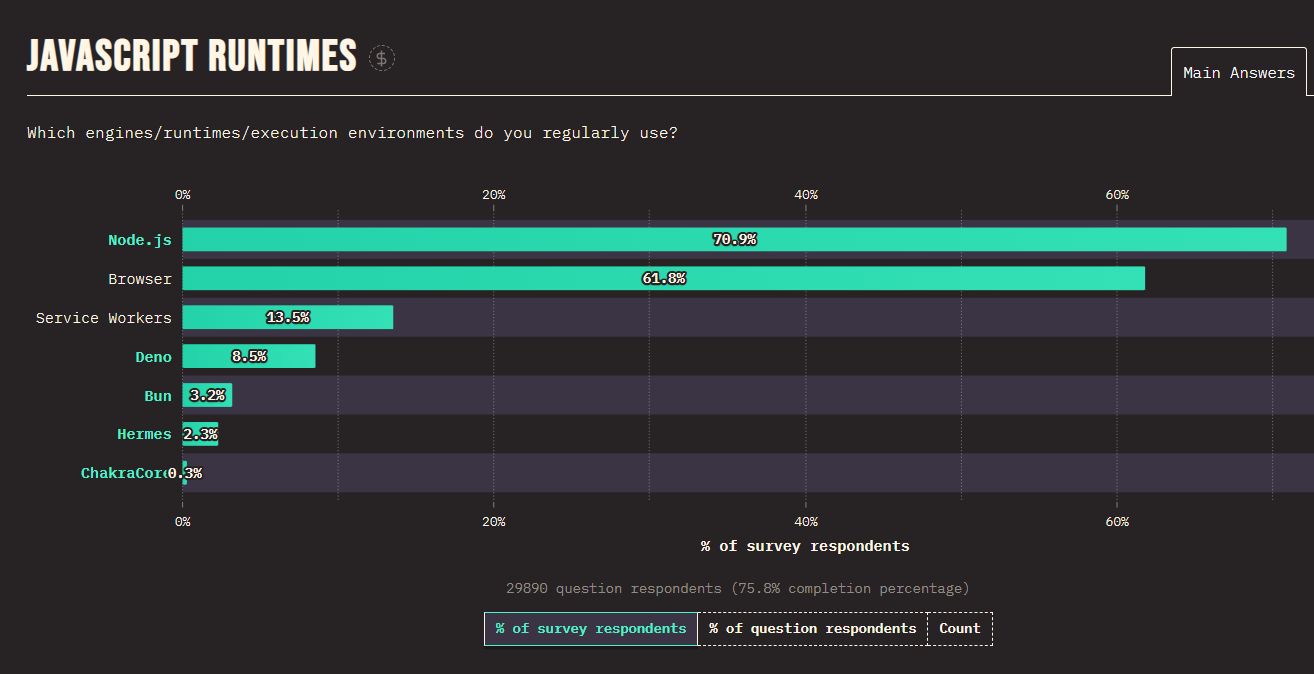
Task: Open the Node.js label link
Action: coord(140,240)
